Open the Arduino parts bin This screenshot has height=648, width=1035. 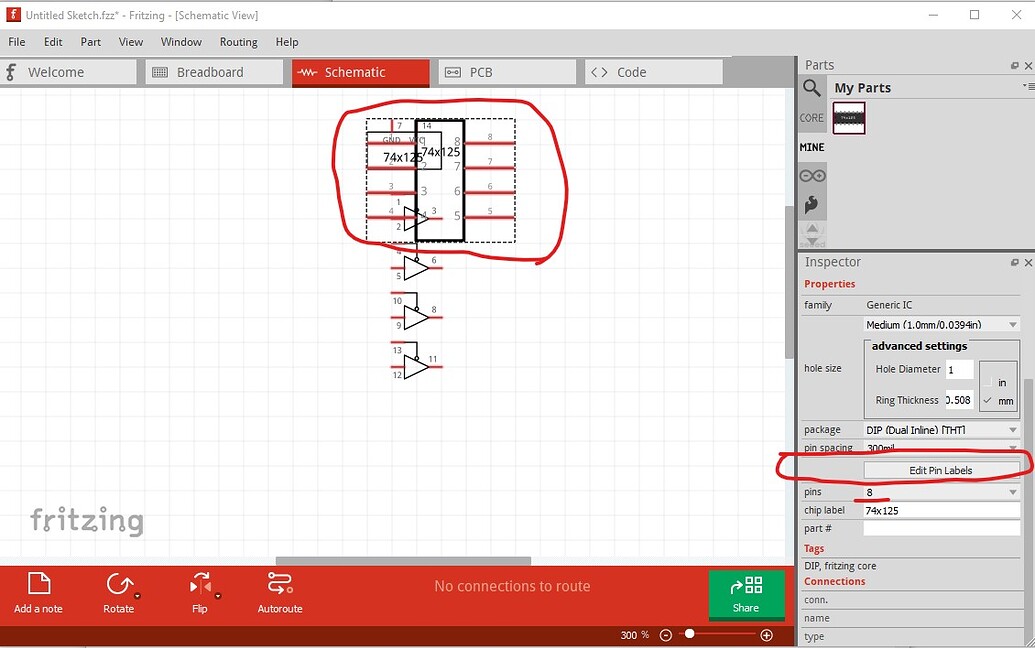pos(813,176)
